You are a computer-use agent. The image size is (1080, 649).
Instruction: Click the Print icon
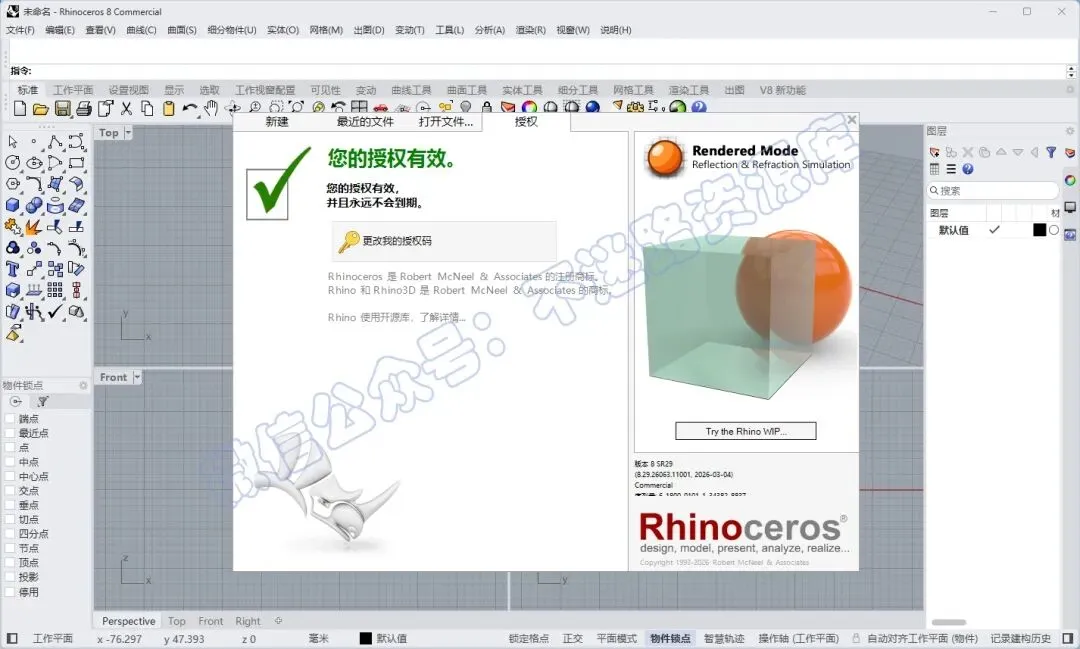click(x=83, y=108)
